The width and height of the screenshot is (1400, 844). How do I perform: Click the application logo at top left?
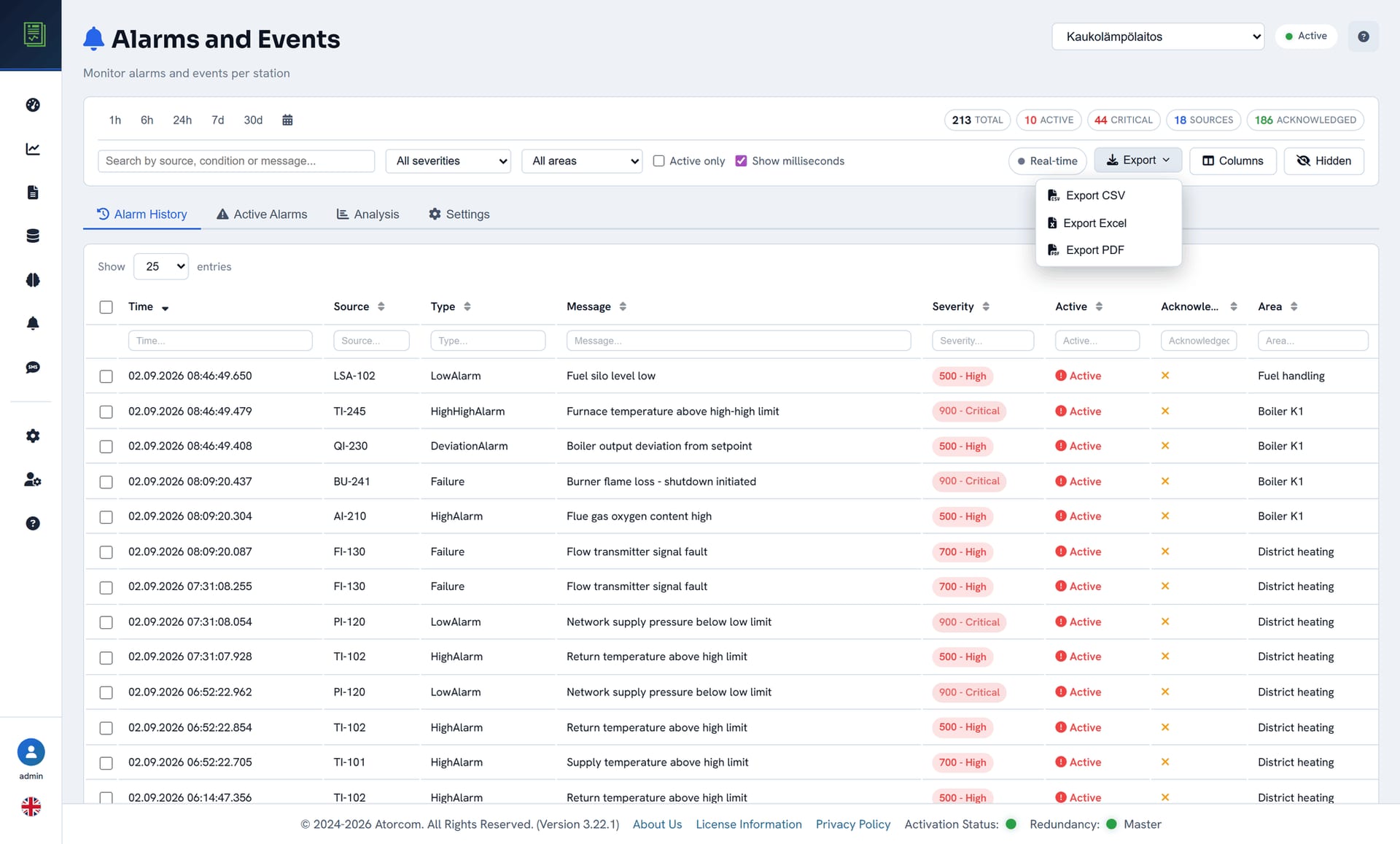[34, 34]
